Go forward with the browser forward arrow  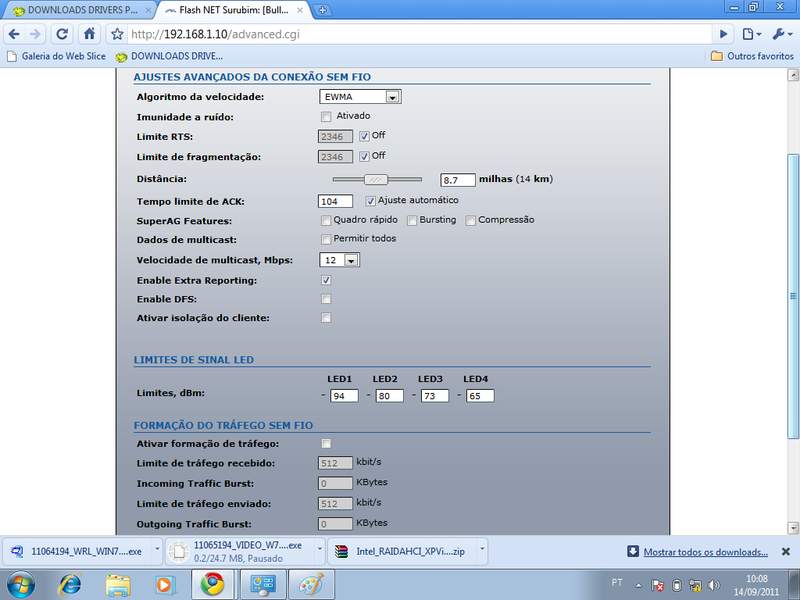tap(35, 34)
